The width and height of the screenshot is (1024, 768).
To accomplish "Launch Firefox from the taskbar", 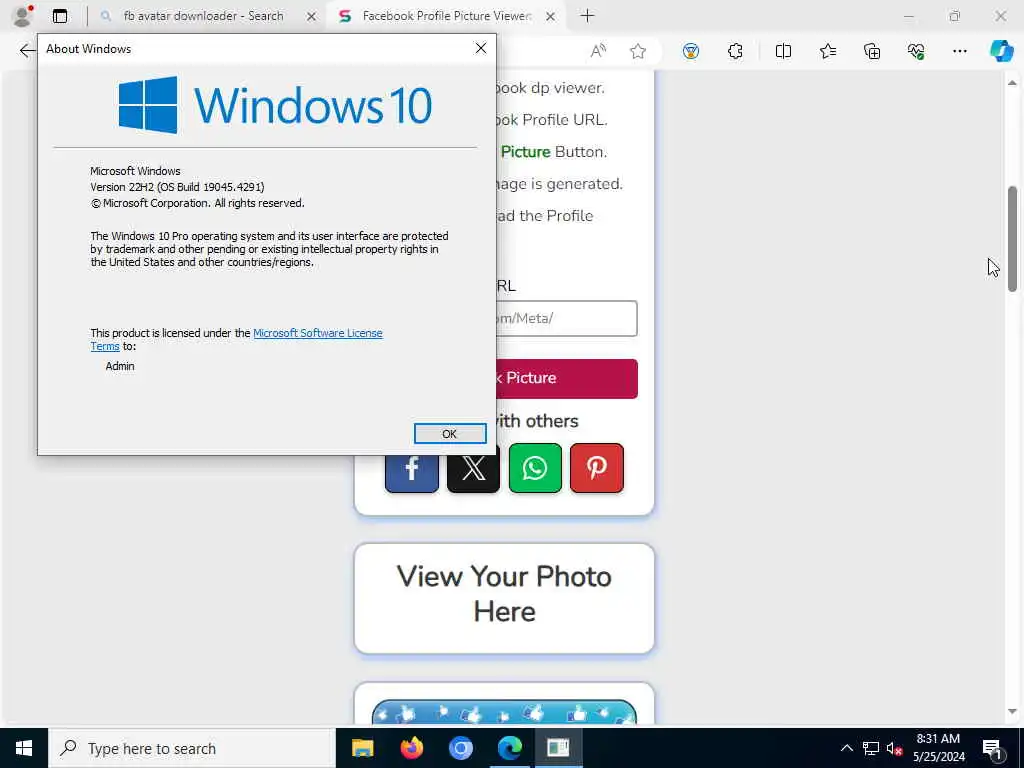I will [411, 748].
